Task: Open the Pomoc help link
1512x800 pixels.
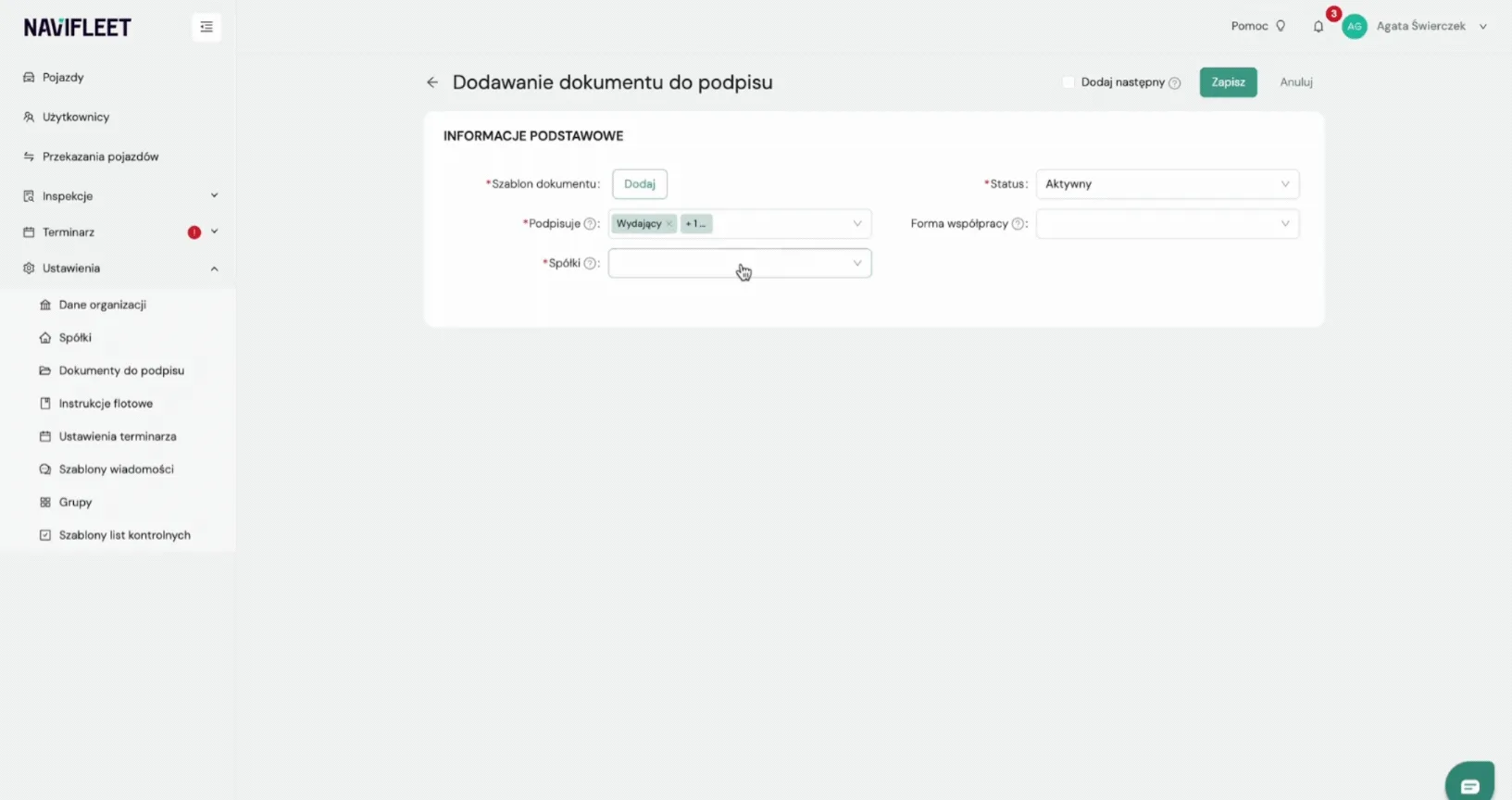Action: 1249,26
